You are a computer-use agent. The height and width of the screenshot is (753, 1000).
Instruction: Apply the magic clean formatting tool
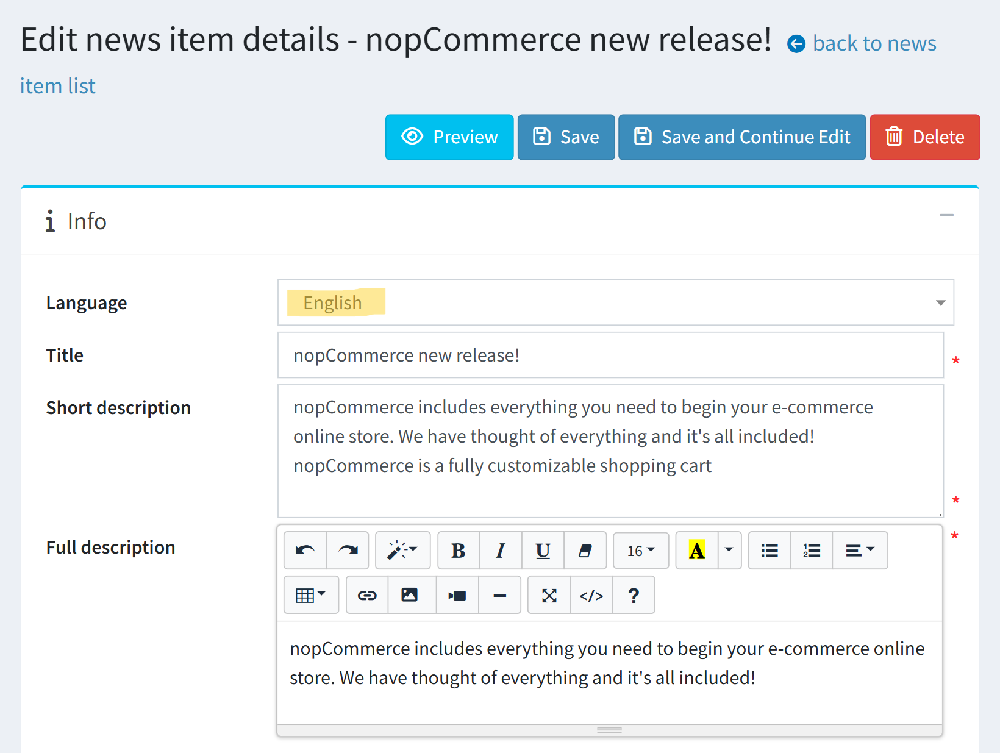coord(402,550)
